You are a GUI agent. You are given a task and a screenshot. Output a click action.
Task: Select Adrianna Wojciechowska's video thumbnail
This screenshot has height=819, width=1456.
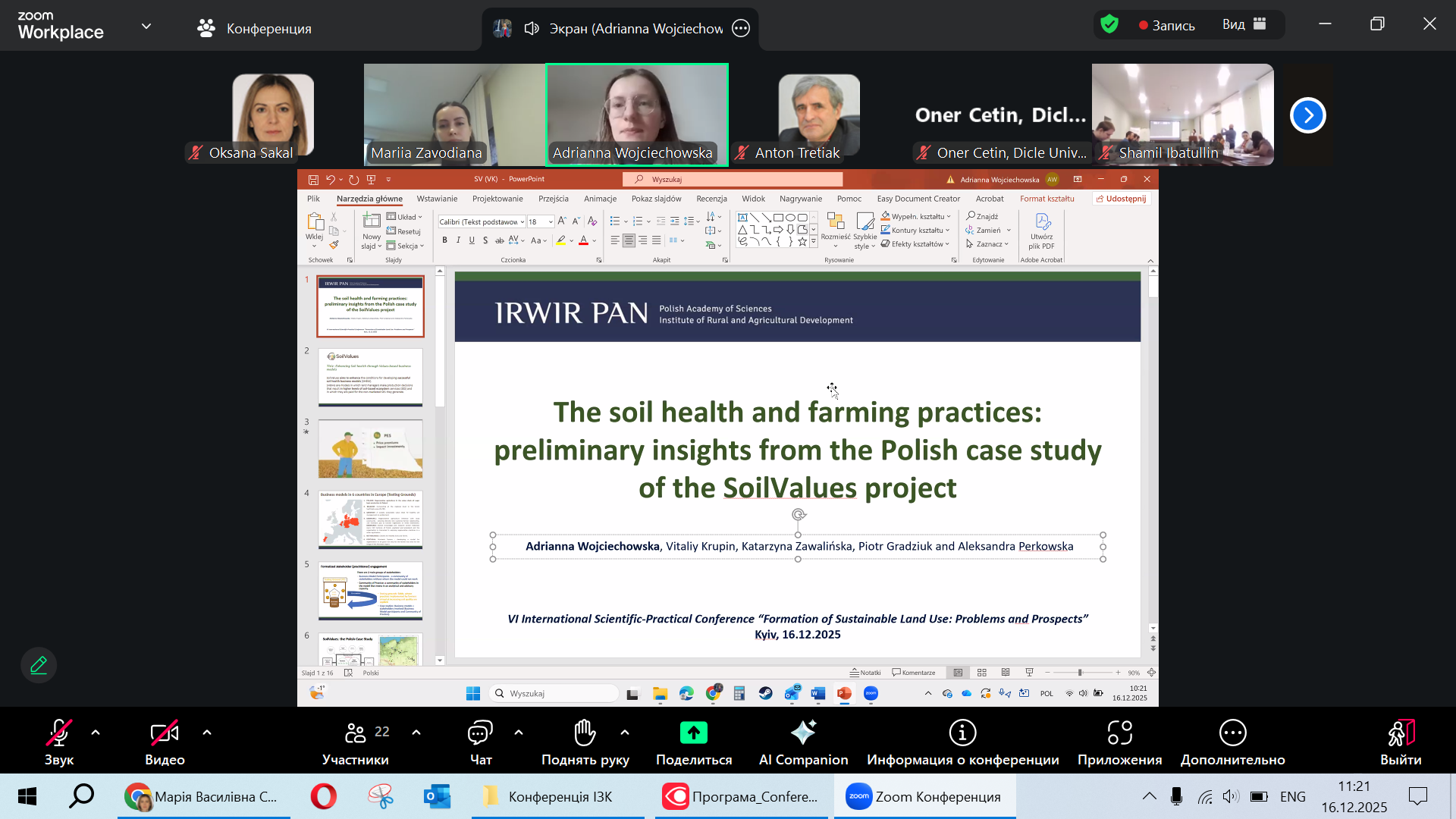tap(637, 114)
